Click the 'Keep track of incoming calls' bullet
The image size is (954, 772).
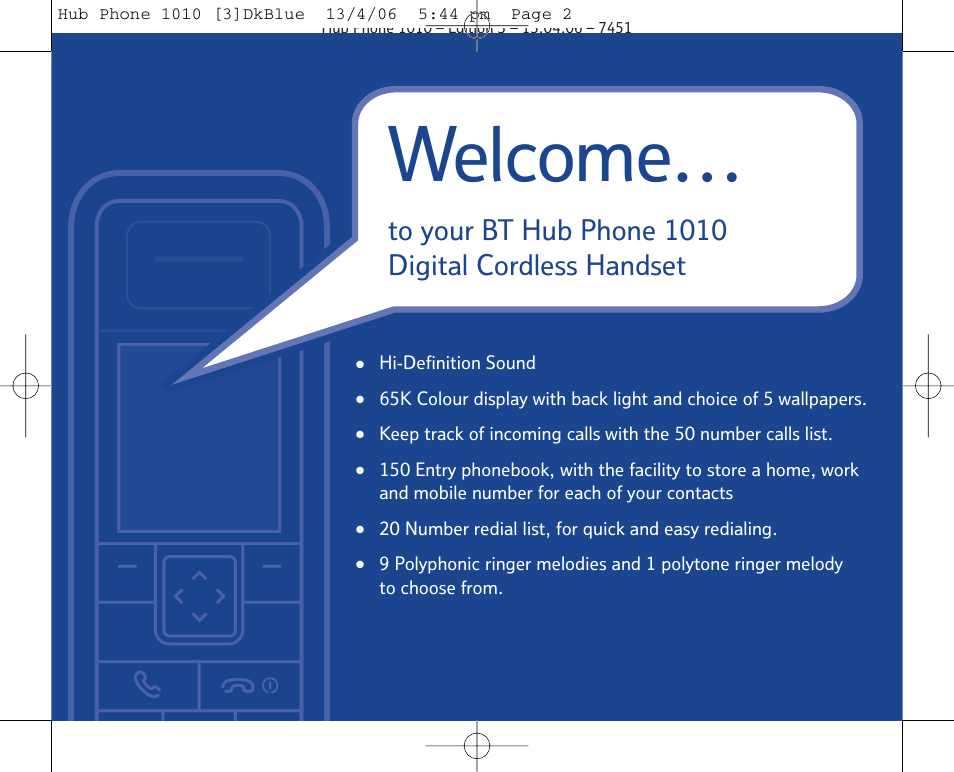point(605,434)
